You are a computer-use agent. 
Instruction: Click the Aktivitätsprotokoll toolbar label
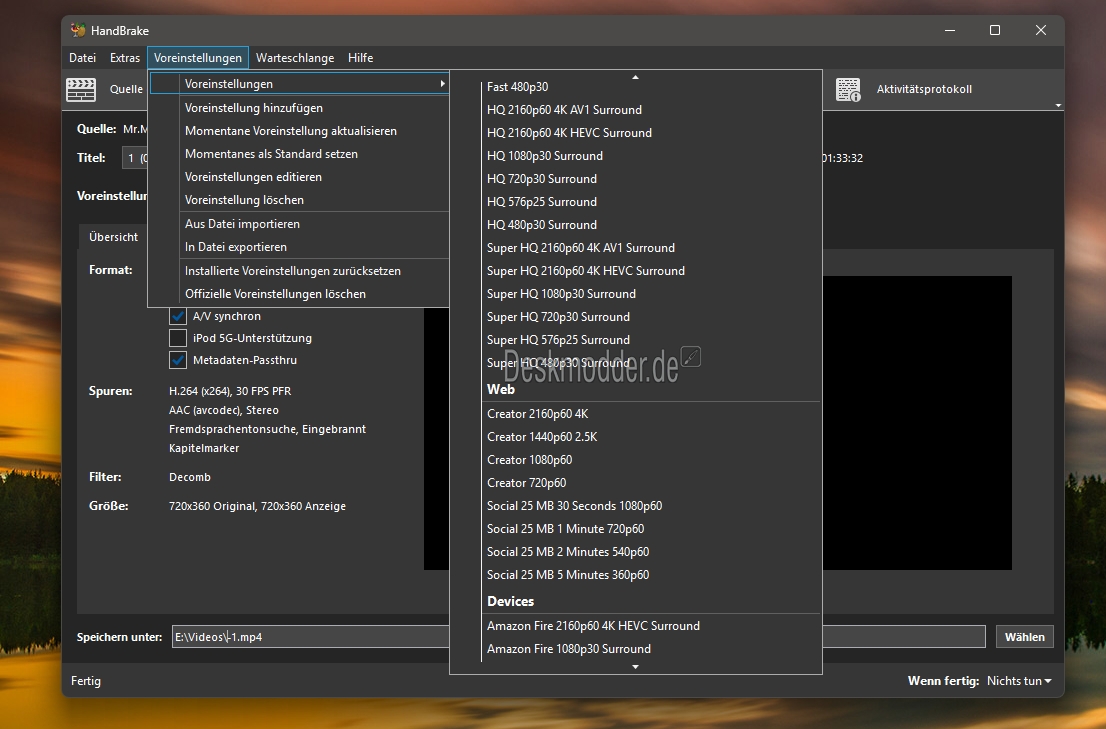(924, 89)
